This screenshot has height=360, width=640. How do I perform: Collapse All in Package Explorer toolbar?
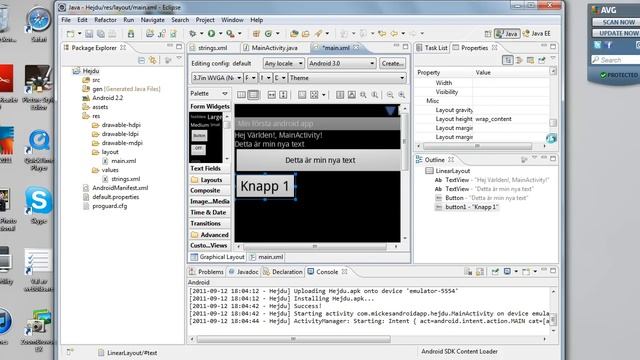pyautogui.click(x=141, y=60)
